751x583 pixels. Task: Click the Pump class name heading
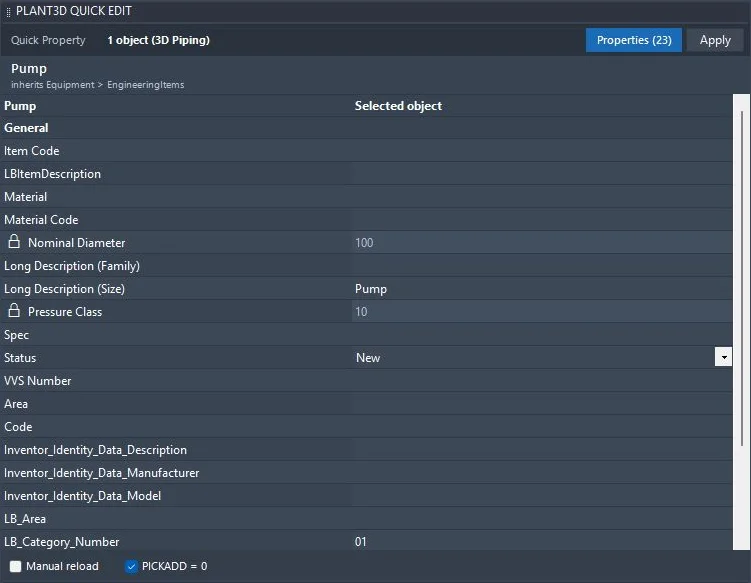[x=29, y=69]
